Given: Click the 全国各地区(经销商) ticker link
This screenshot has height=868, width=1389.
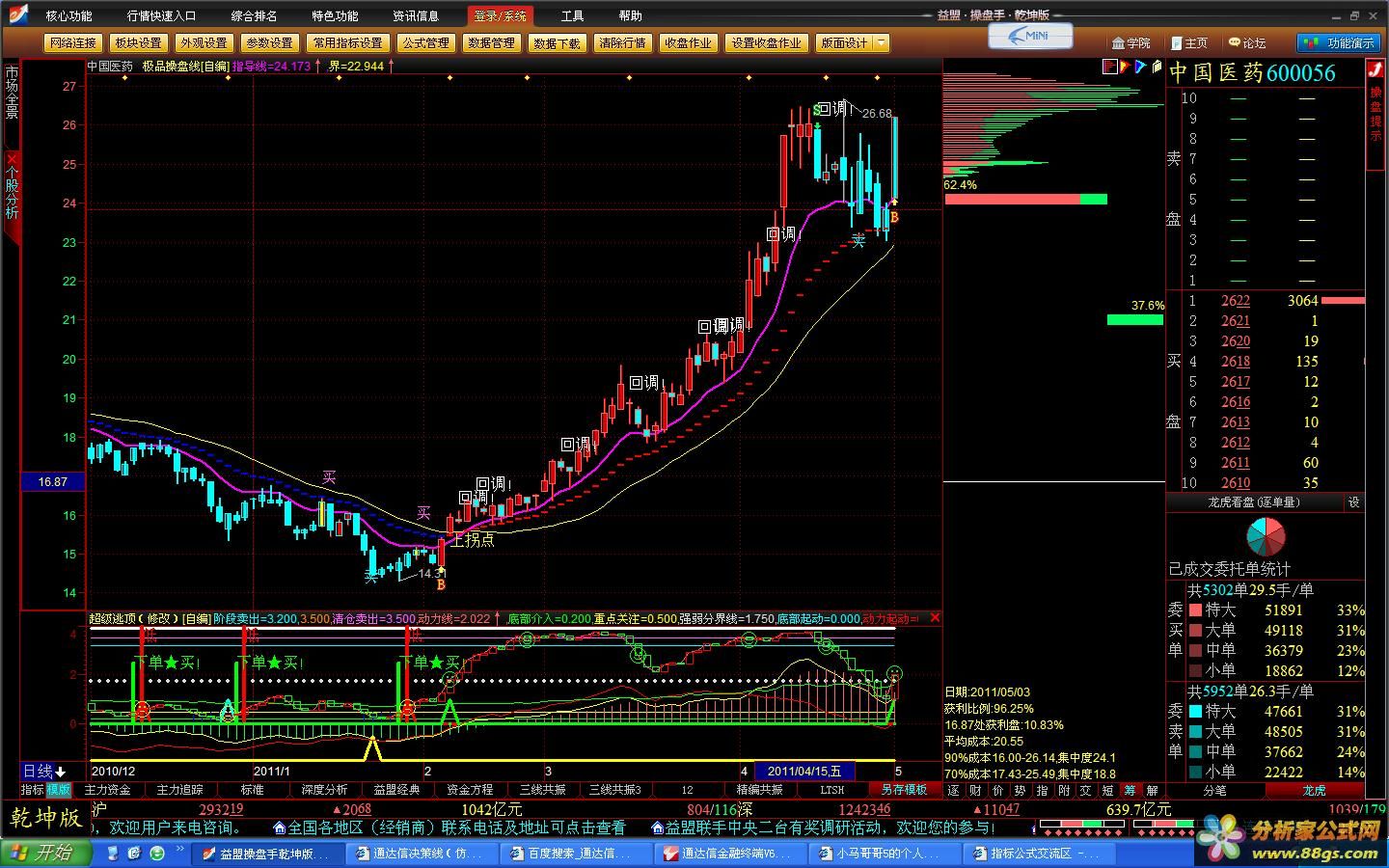Looking at the screenshot, I should pyautogui.click(x=449, y=827).
